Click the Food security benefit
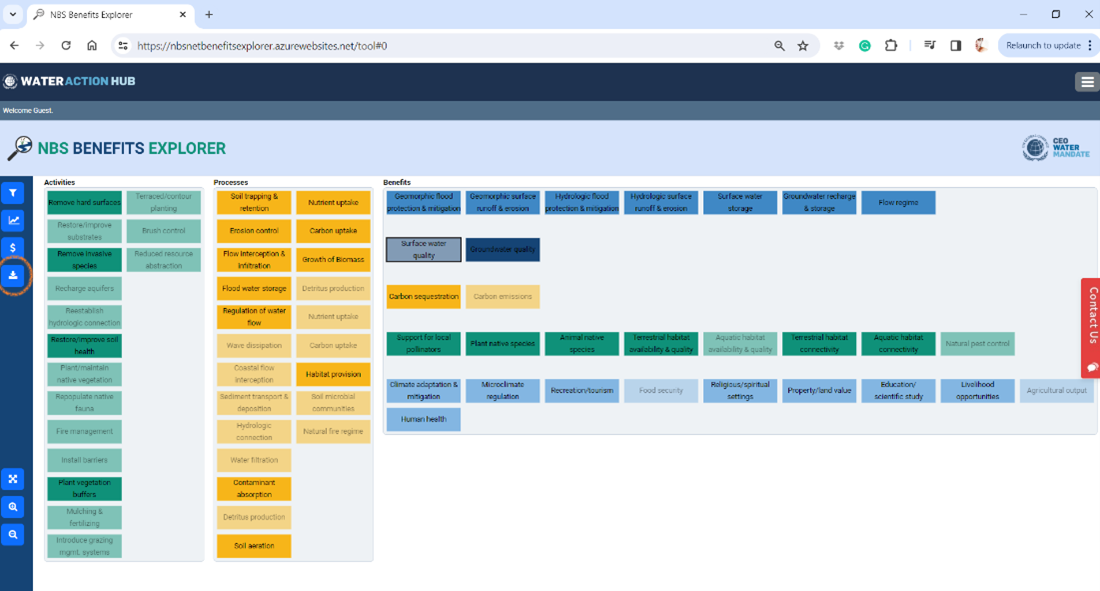 click(x=661, y=391)
